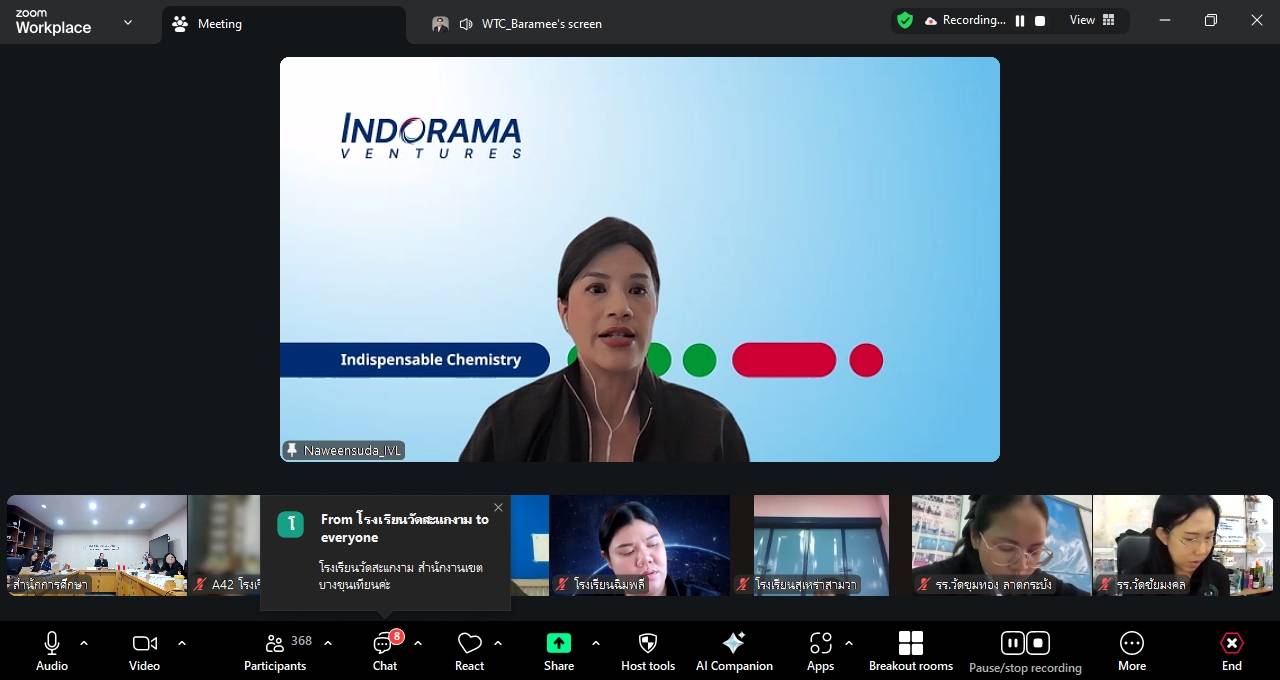Open the Chat panel
This screenshot has width=1280, height=680.
click(385, 651)
